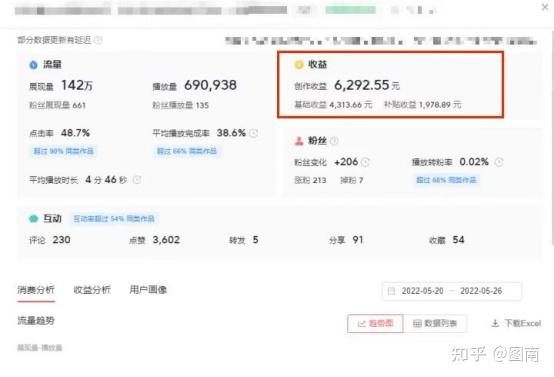
Task: Click the 补贴收益 1,978.89 元 text
Action: 423,105
